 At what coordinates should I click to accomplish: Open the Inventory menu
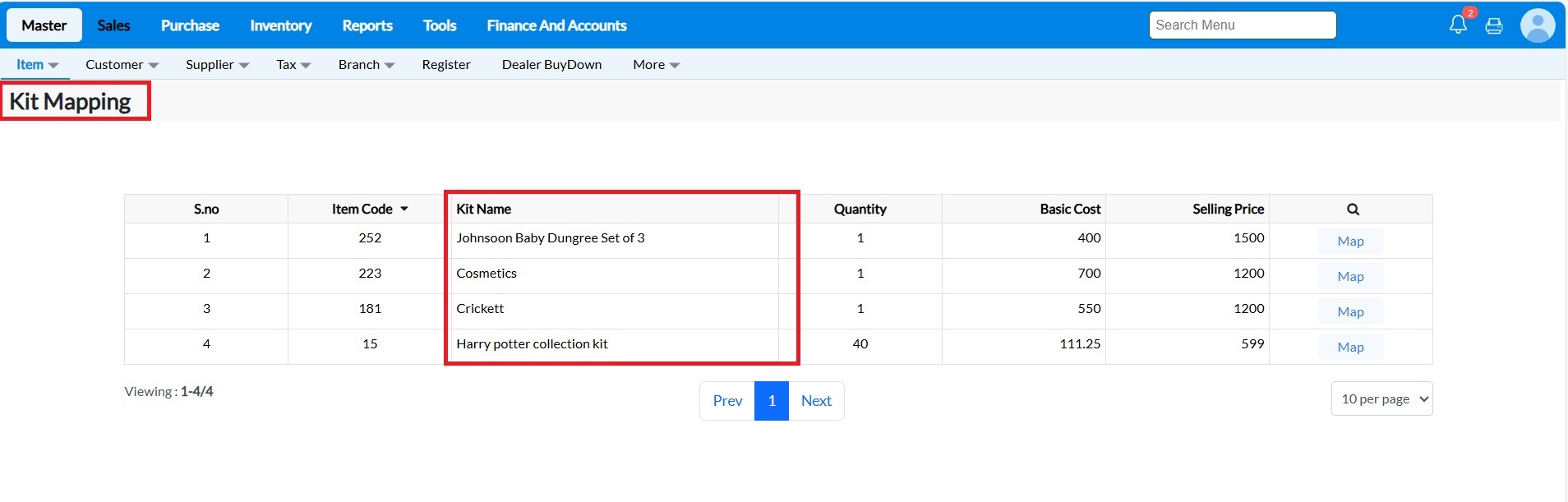tap(280, 25)
